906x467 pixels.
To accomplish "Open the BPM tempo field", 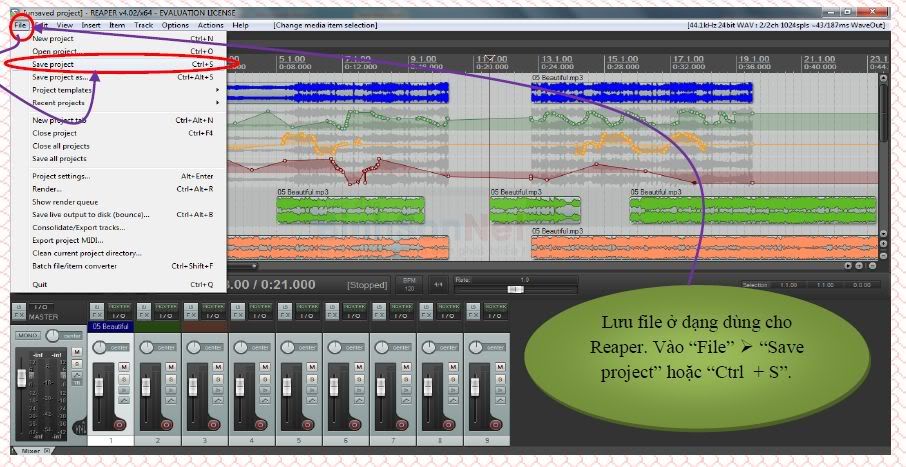I will (408, 284).
